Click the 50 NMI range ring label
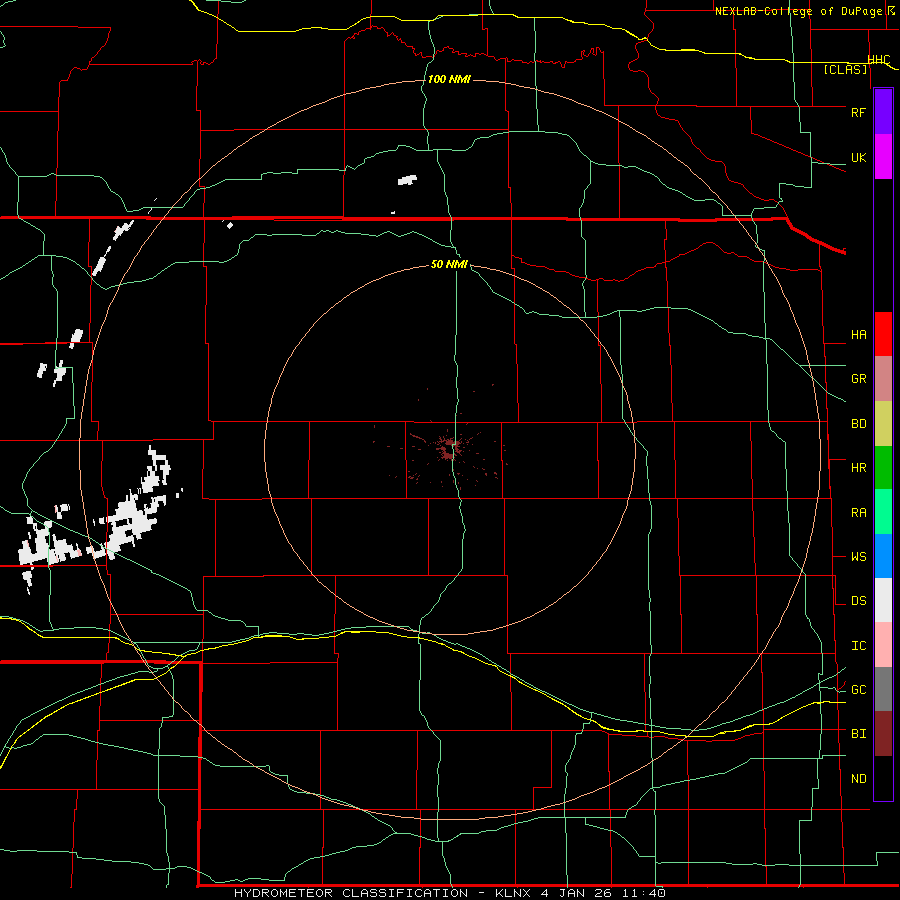 449,264
